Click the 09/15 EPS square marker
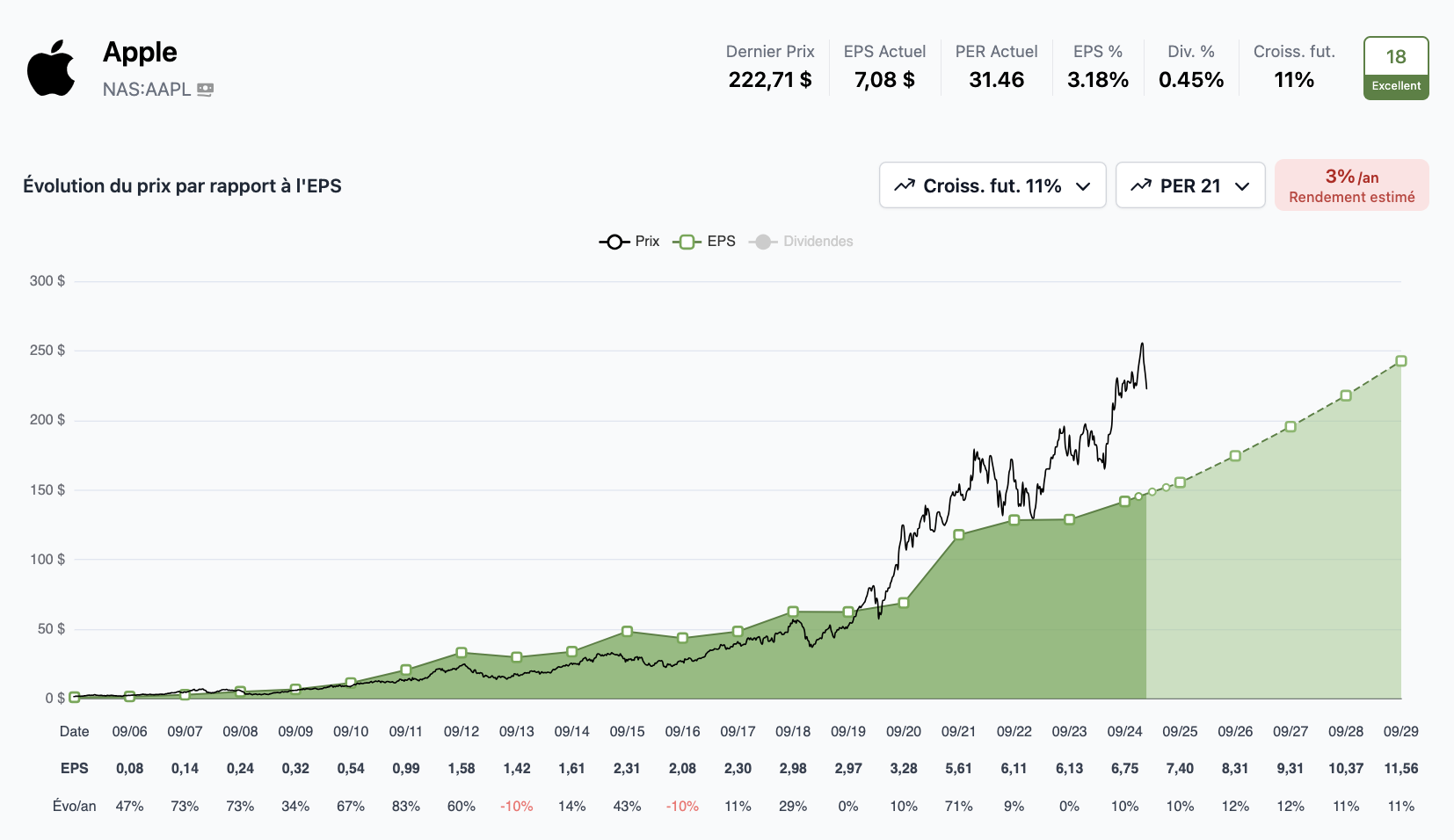This screenshot has width=1454, height=840. tap(627, 631)
